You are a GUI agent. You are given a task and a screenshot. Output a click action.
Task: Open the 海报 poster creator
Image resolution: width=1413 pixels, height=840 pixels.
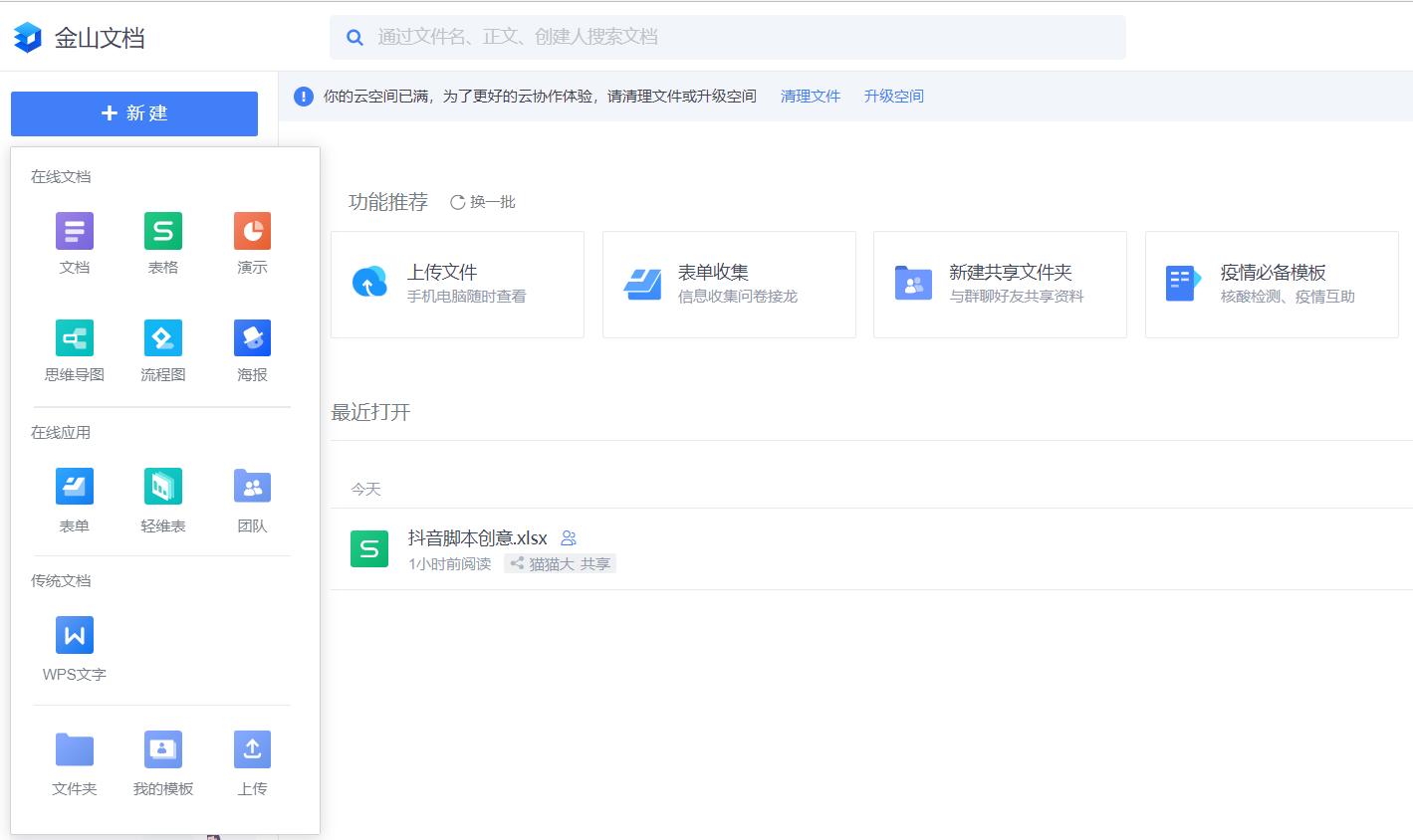click(x=251, y=349)
